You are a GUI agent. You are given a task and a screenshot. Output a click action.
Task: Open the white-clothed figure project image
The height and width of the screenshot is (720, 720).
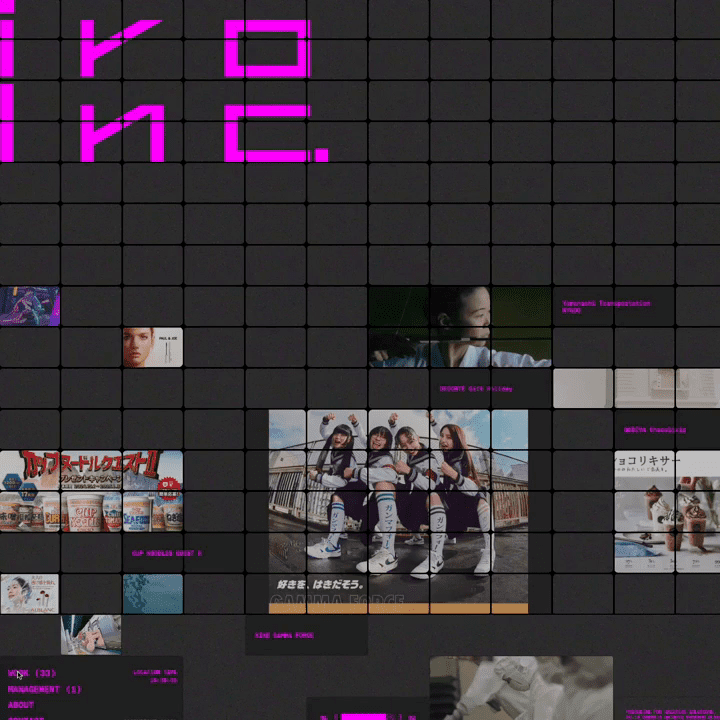click(521, 688)
